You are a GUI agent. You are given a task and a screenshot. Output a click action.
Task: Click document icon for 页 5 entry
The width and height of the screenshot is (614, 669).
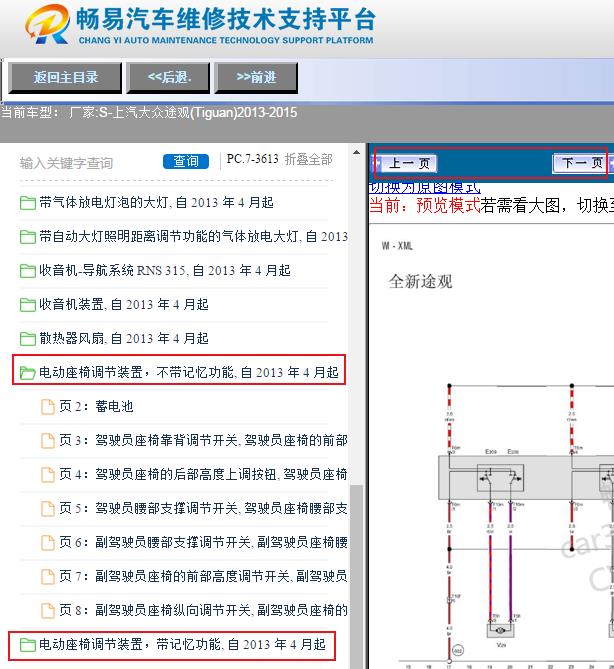coord(48,509)
